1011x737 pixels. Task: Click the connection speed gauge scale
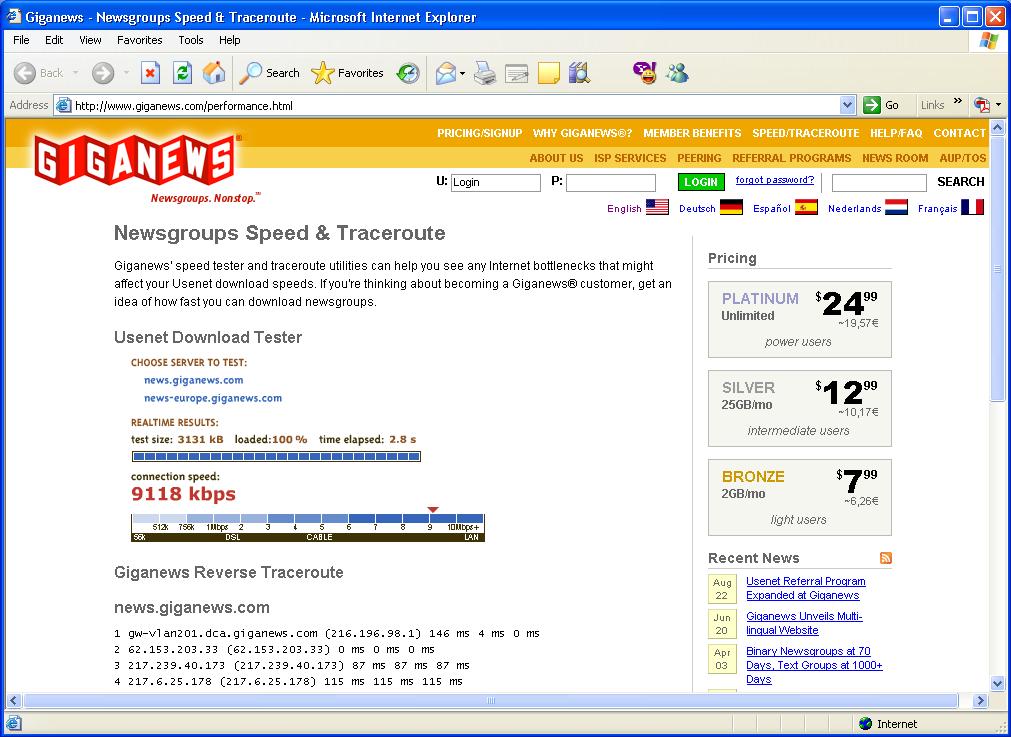308,527
